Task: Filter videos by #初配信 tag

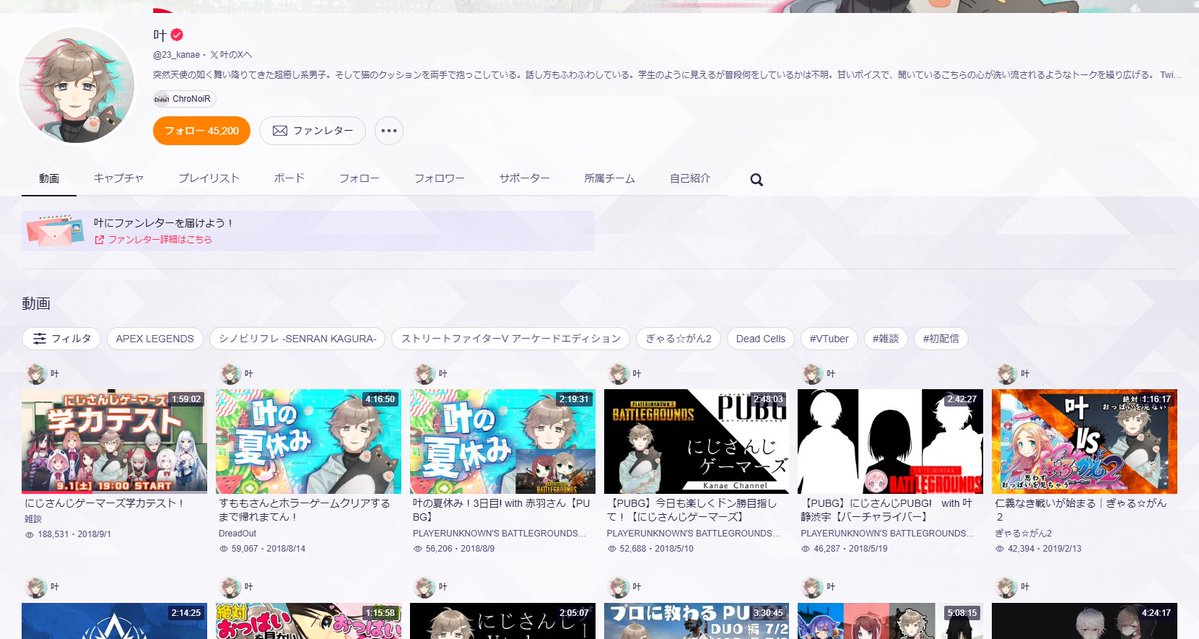Action: pyautogui.click(x=941, y=339)
